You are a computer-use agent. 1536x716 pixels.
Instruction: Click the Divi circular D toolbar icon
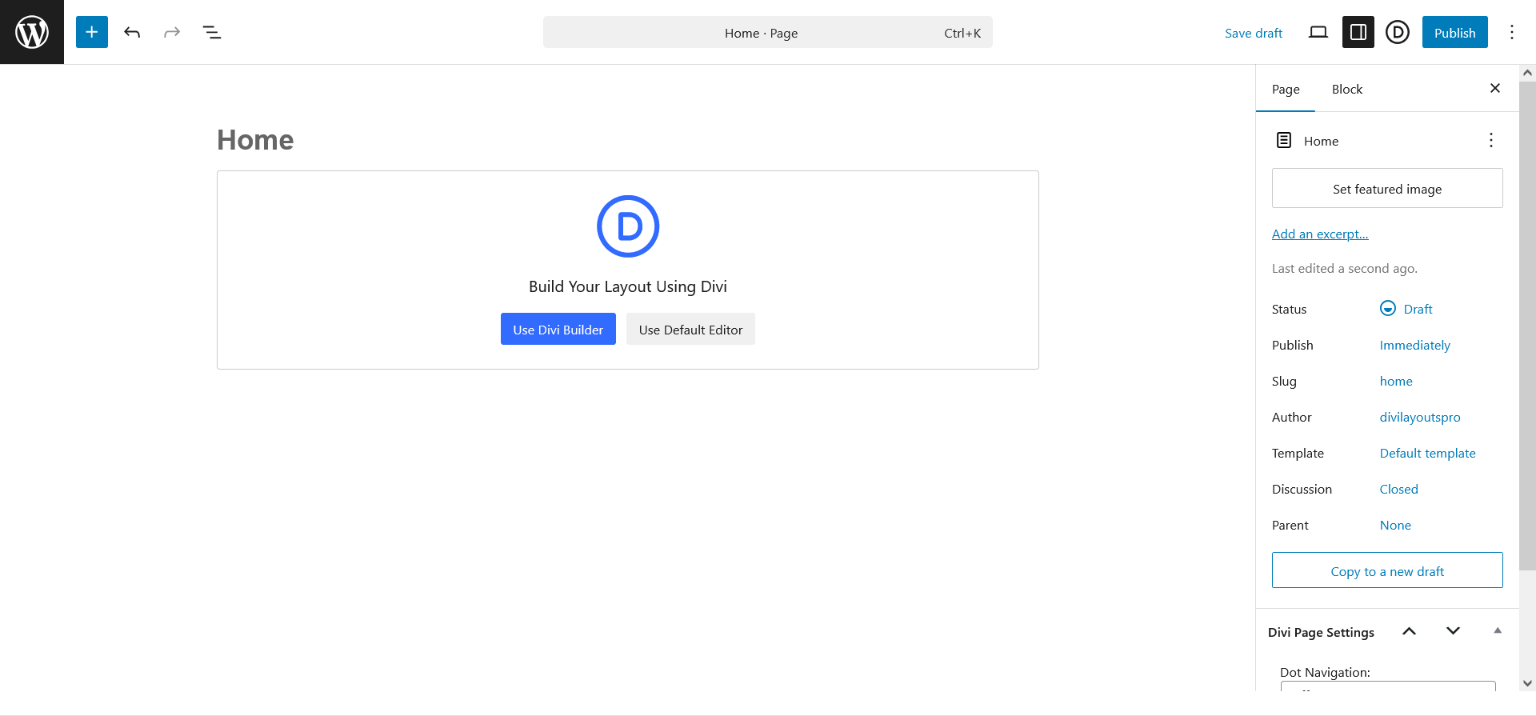pos(1398,32)
